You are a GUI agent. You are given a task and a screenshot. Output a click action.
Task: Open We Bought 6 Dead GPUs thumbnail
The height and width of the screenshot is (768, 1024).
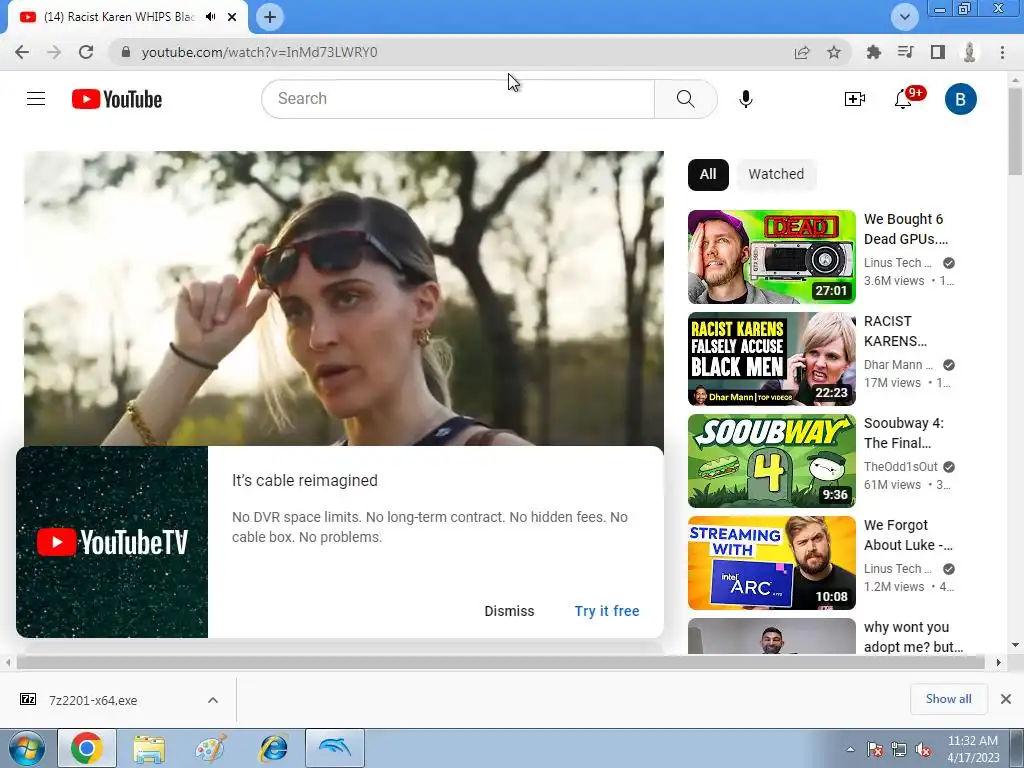coord(771,257)
